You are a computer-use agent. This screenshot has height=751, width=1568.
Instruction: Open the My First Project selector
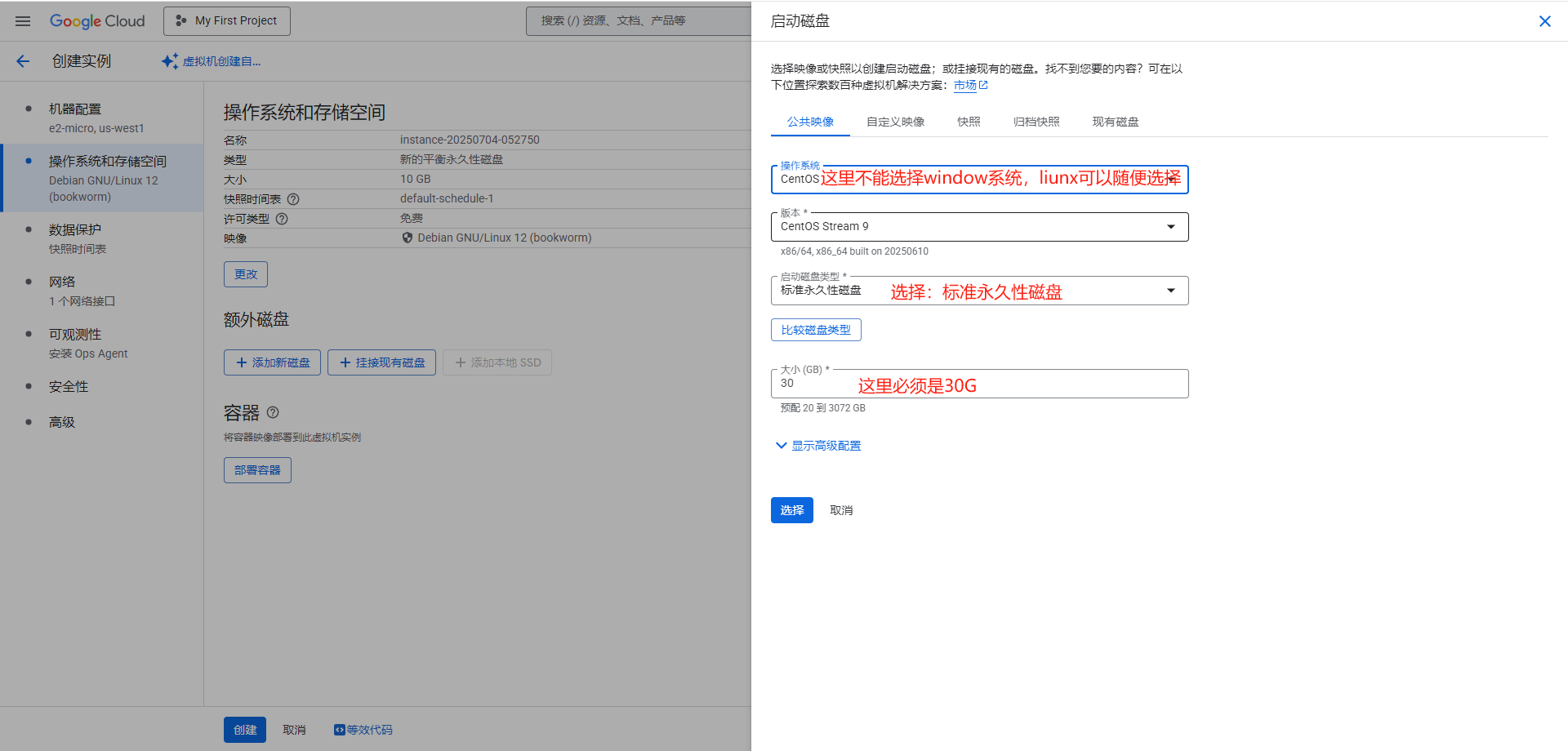pyautogui.click(x=227, y=21)
